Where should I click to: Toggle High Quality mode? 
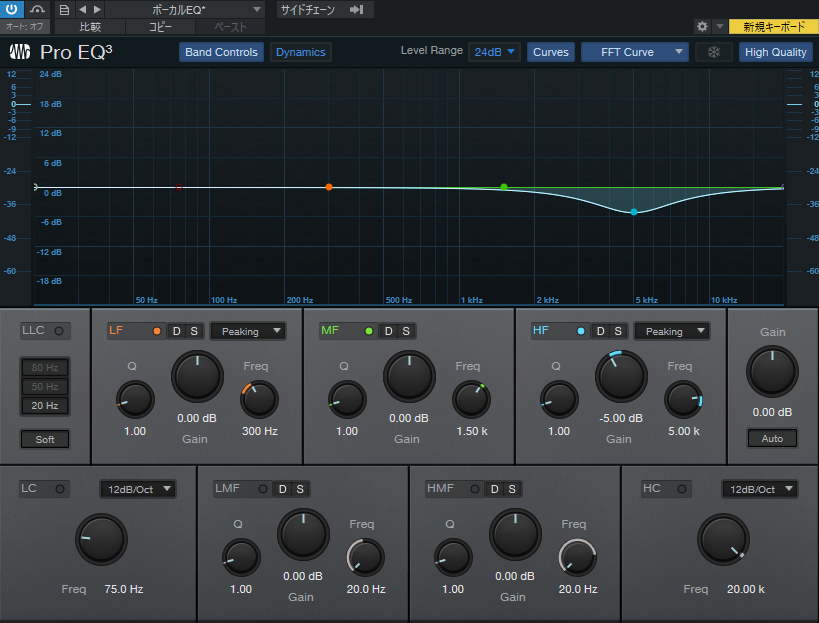tap(776, 52)
